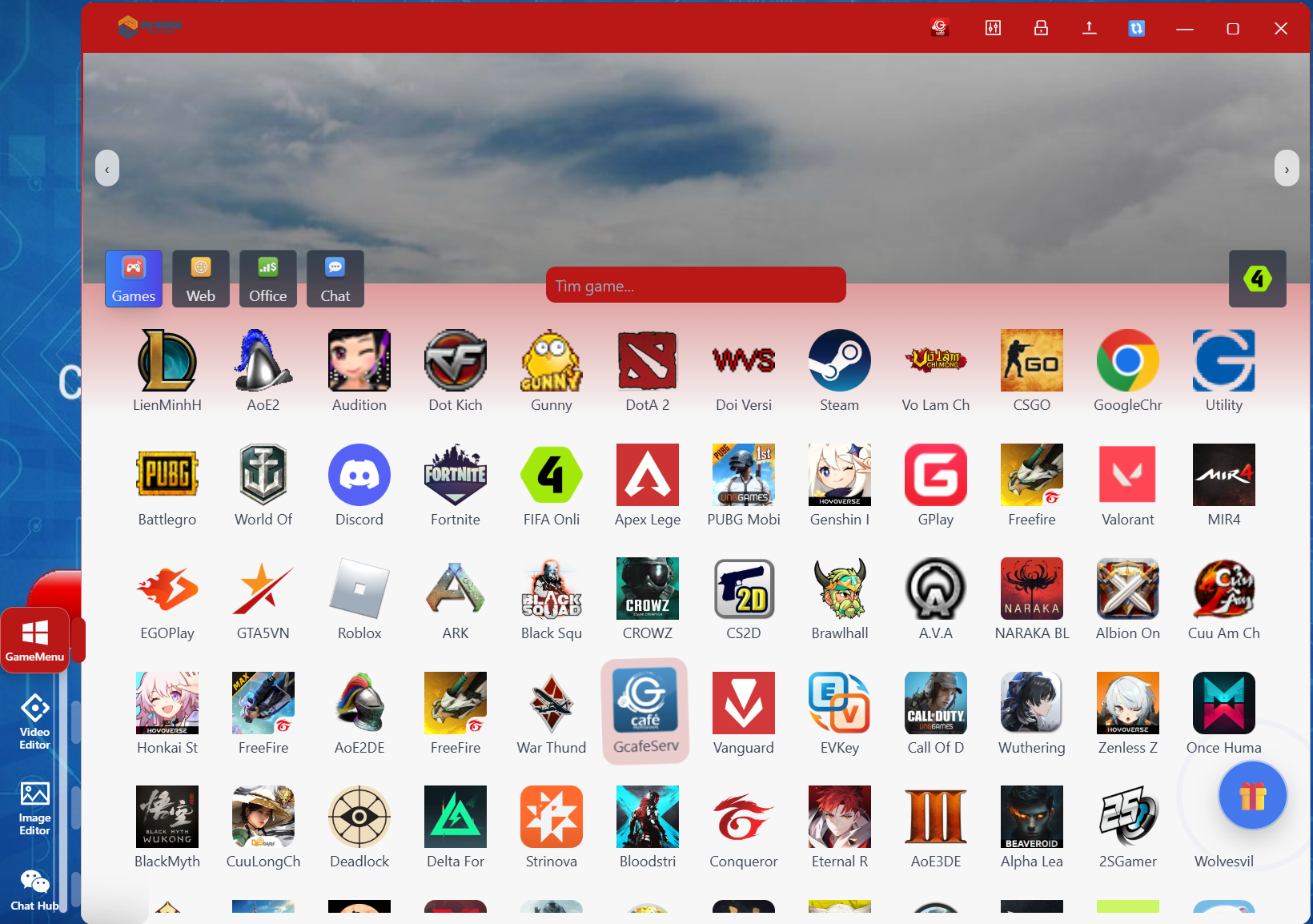Screen dimensions: 1313x924
Task: Go to previous banner slide
Action: coord(107,169)
